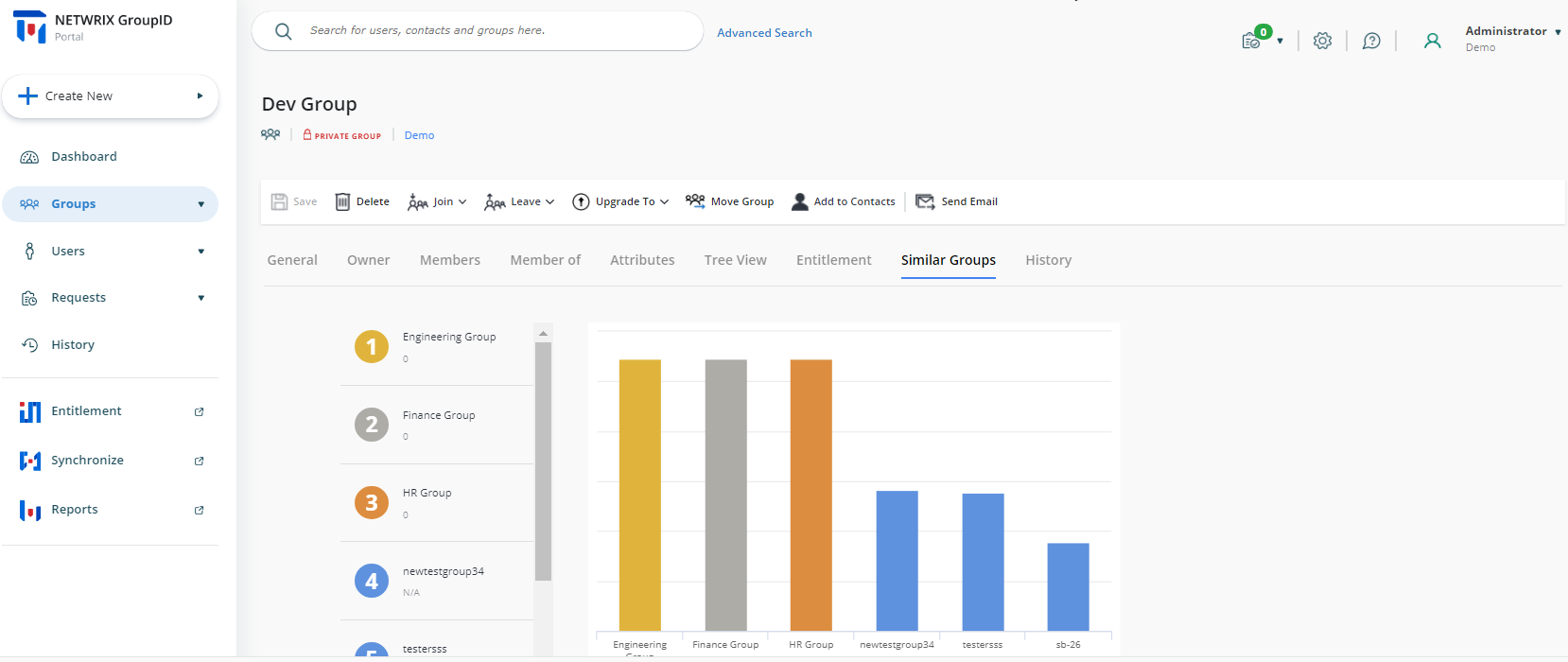The height and width of the screenshot is (662, 1568).
Task: Expand the Join dropdown
Action: tap(437, 201)
